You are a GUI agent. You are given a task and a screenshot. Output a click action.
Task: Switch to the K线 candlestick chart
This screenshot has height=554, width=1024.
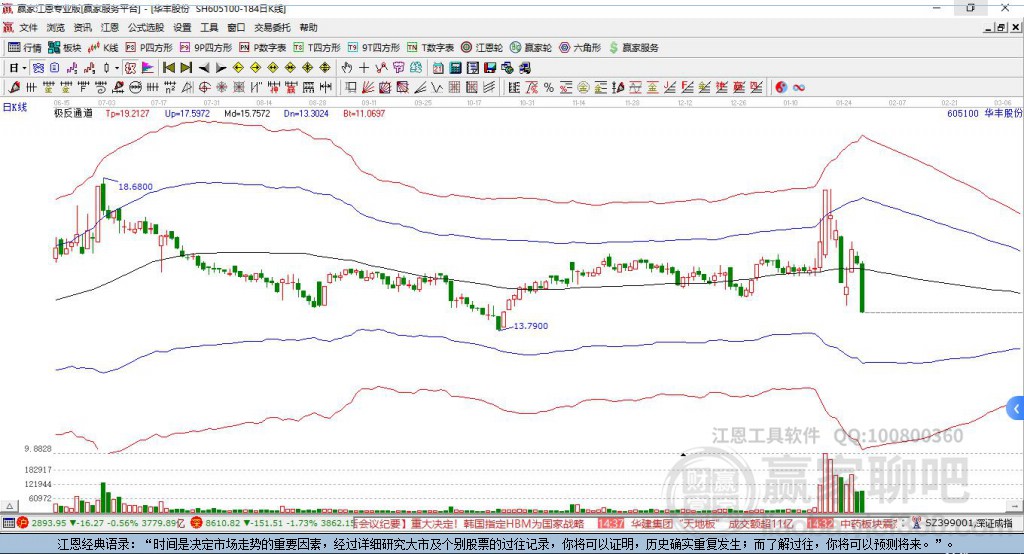tap(104, 47)
